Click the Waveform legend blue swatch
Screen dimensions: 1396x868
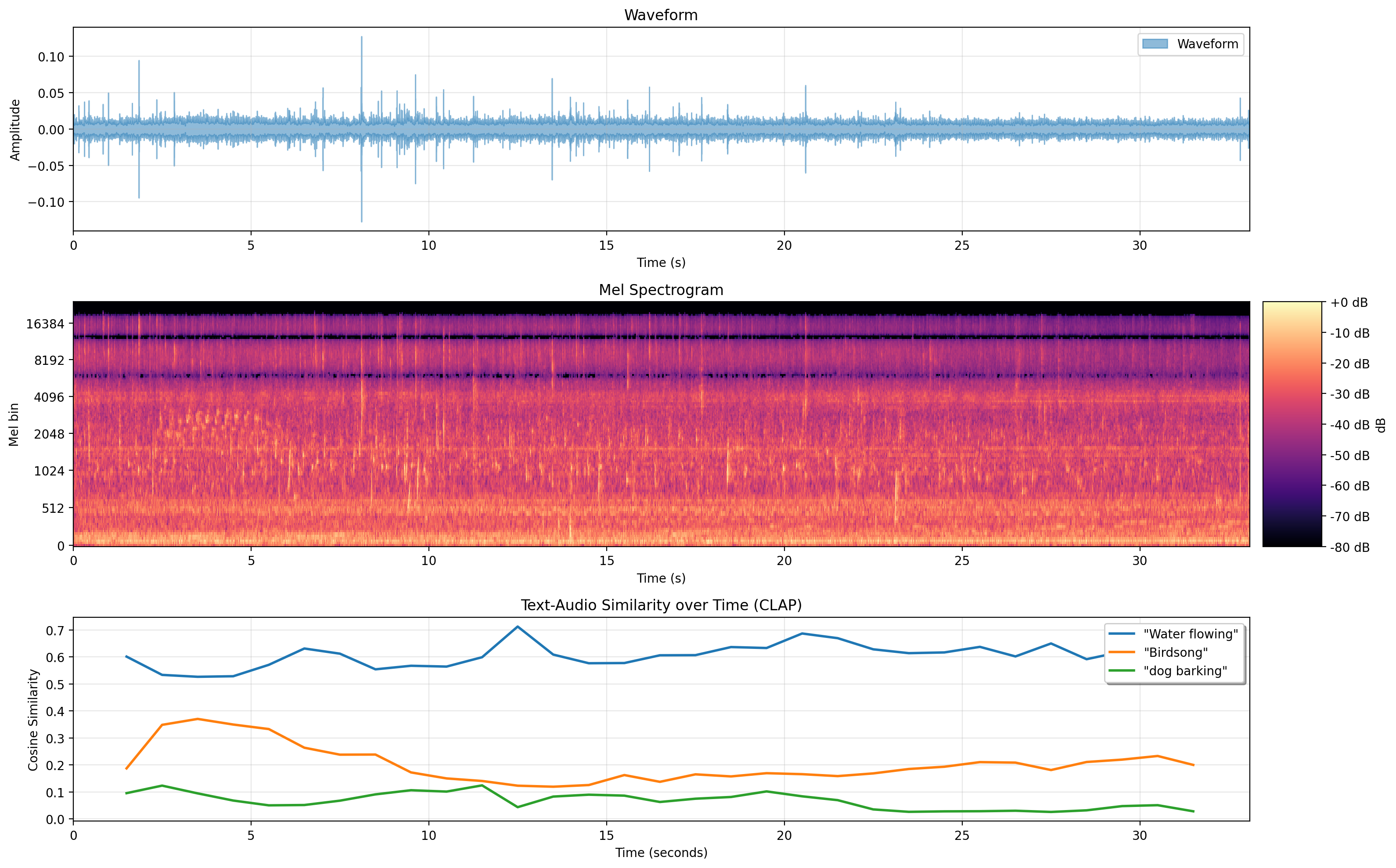coord(1155,44)
